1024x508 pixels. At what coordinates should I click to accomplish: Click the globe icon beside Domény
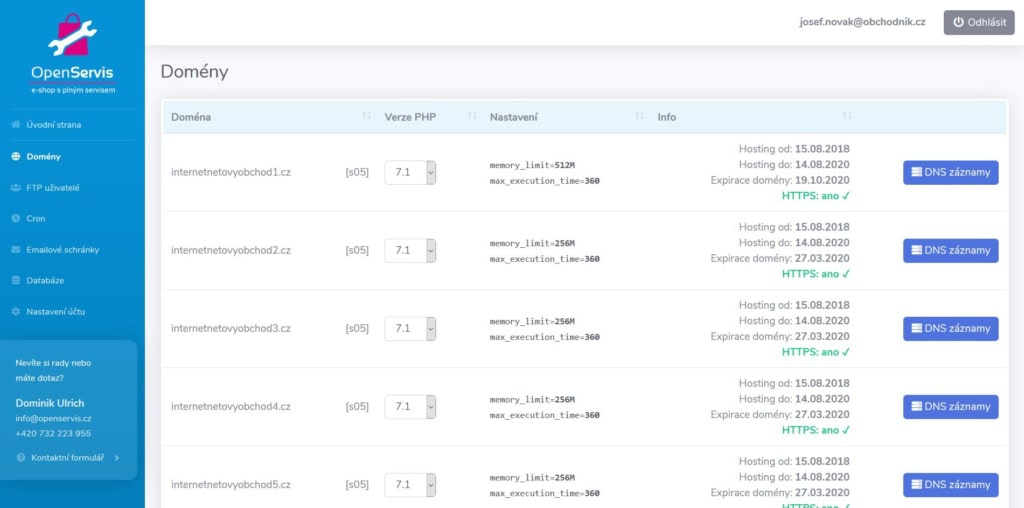tap(15, 156)
